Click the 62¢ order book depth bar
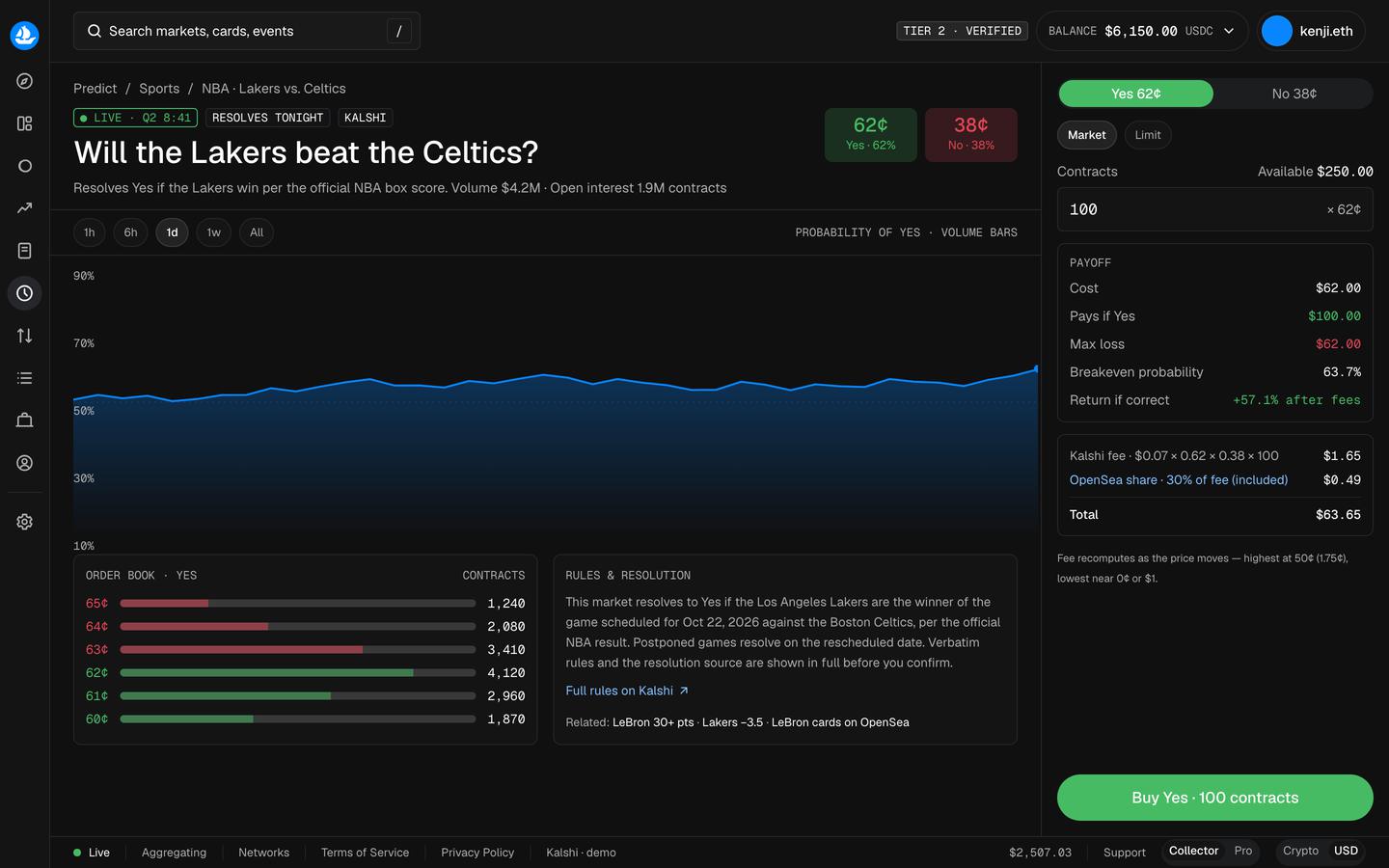Screen dimensions: 1389x868 click(298, 673)
